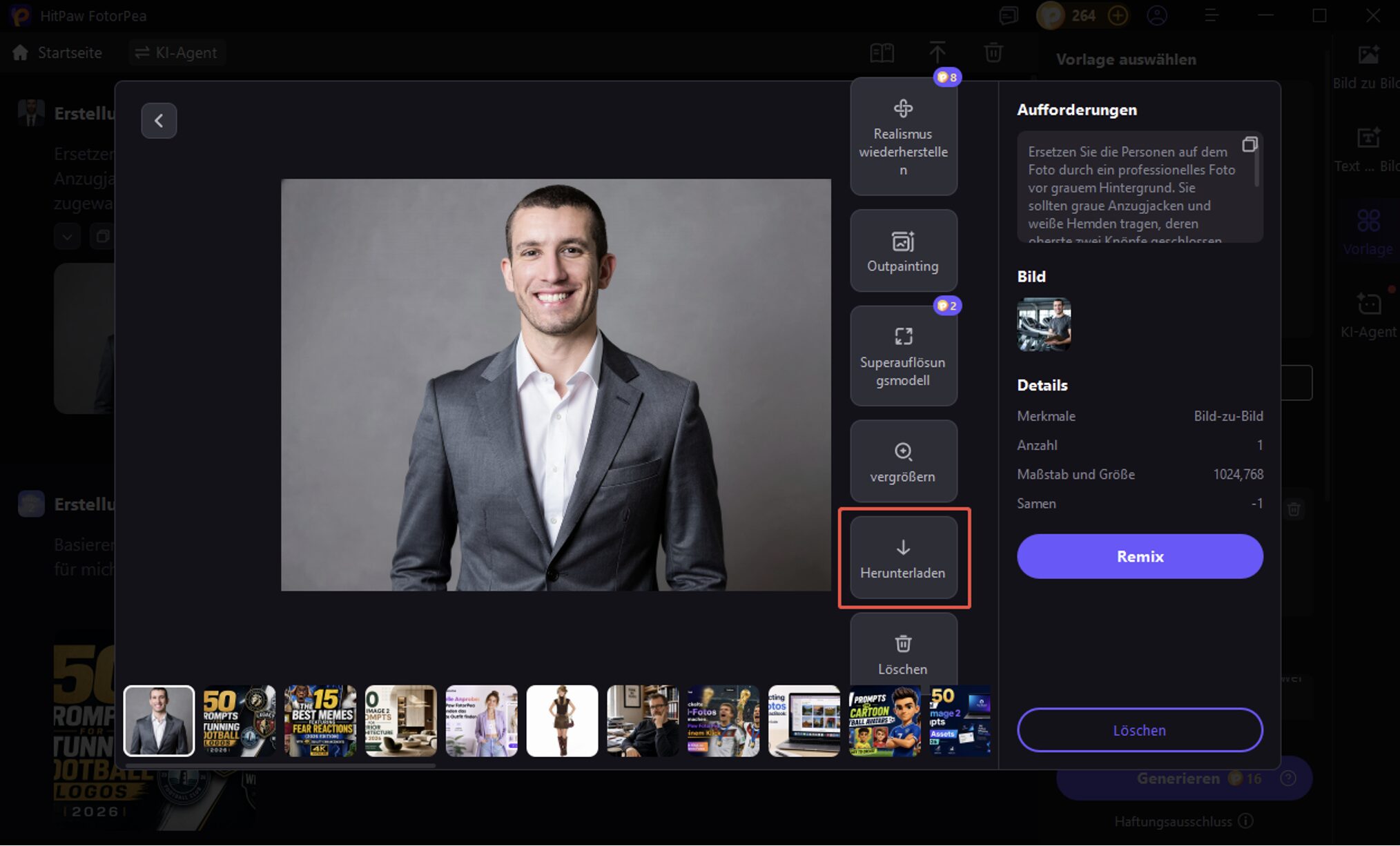Screen dimensions: 1400x846
Task: Open the user account profile icon
Action: pos(1157,15)
